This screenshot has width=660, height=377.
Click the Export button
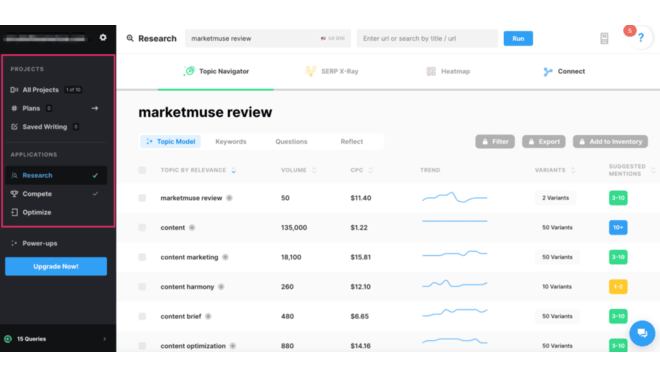pos(544,141)
